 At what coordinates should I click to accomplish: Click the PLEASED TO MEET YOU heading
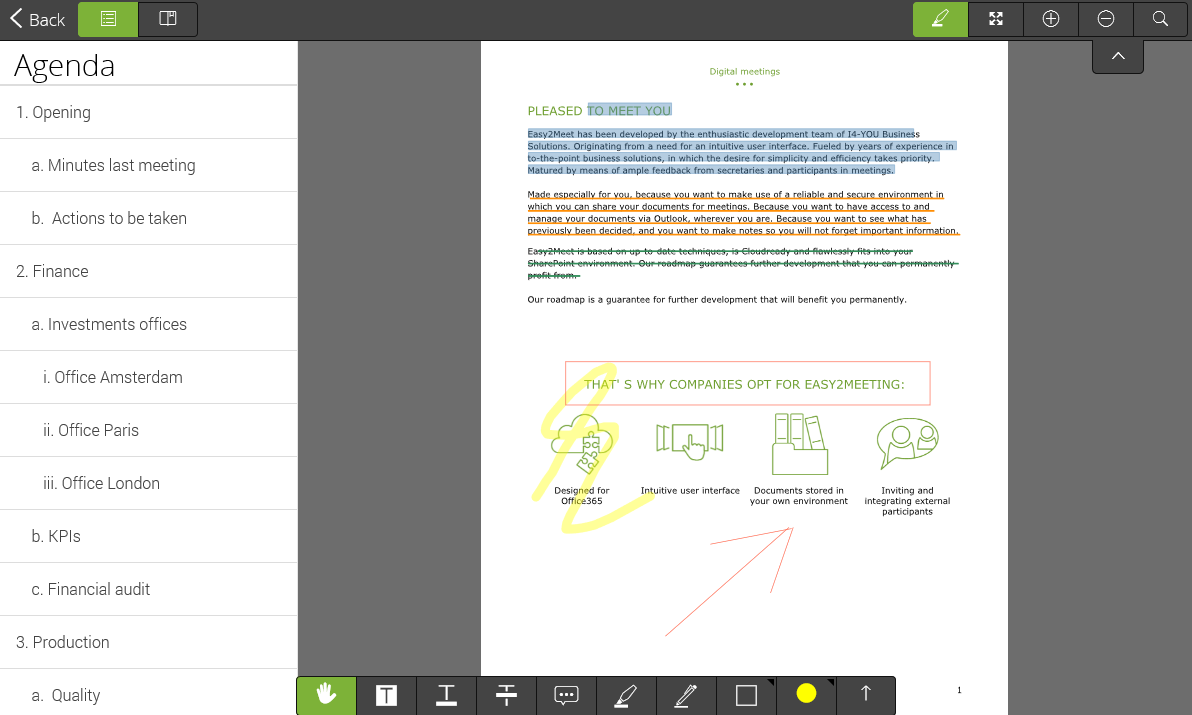(599, 111)
